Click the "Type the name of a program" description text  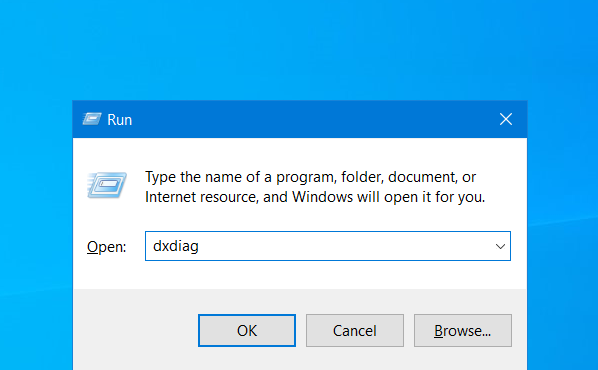pyautogui.click(x=315, y=187)
